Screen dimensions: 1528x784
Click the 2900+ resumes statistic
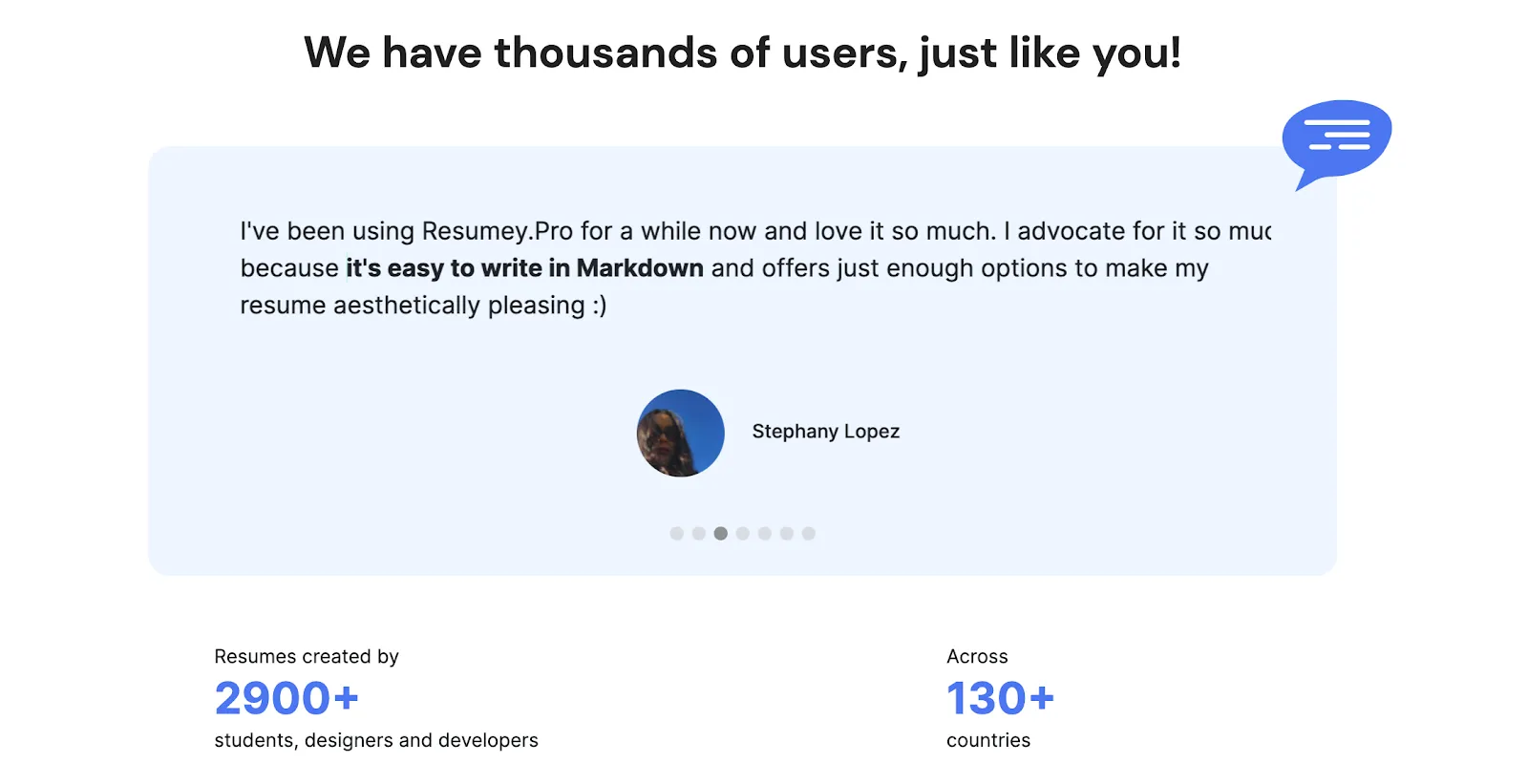[286, 698]
